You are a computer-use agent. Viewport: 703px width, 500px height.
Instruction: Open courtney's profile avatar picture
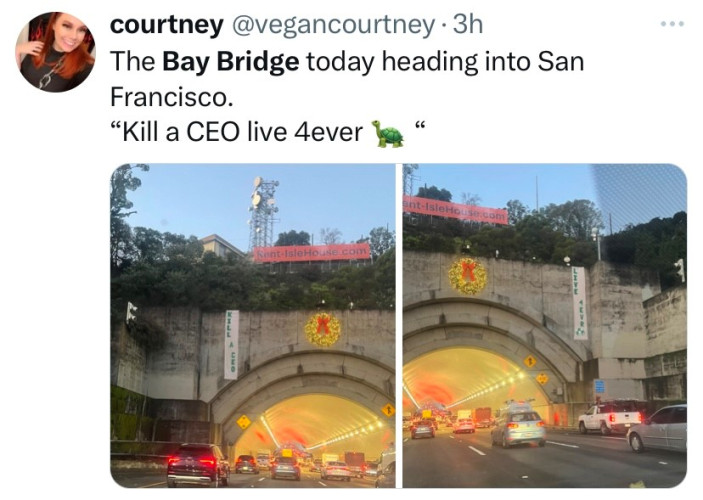click(x=55, y=52)
